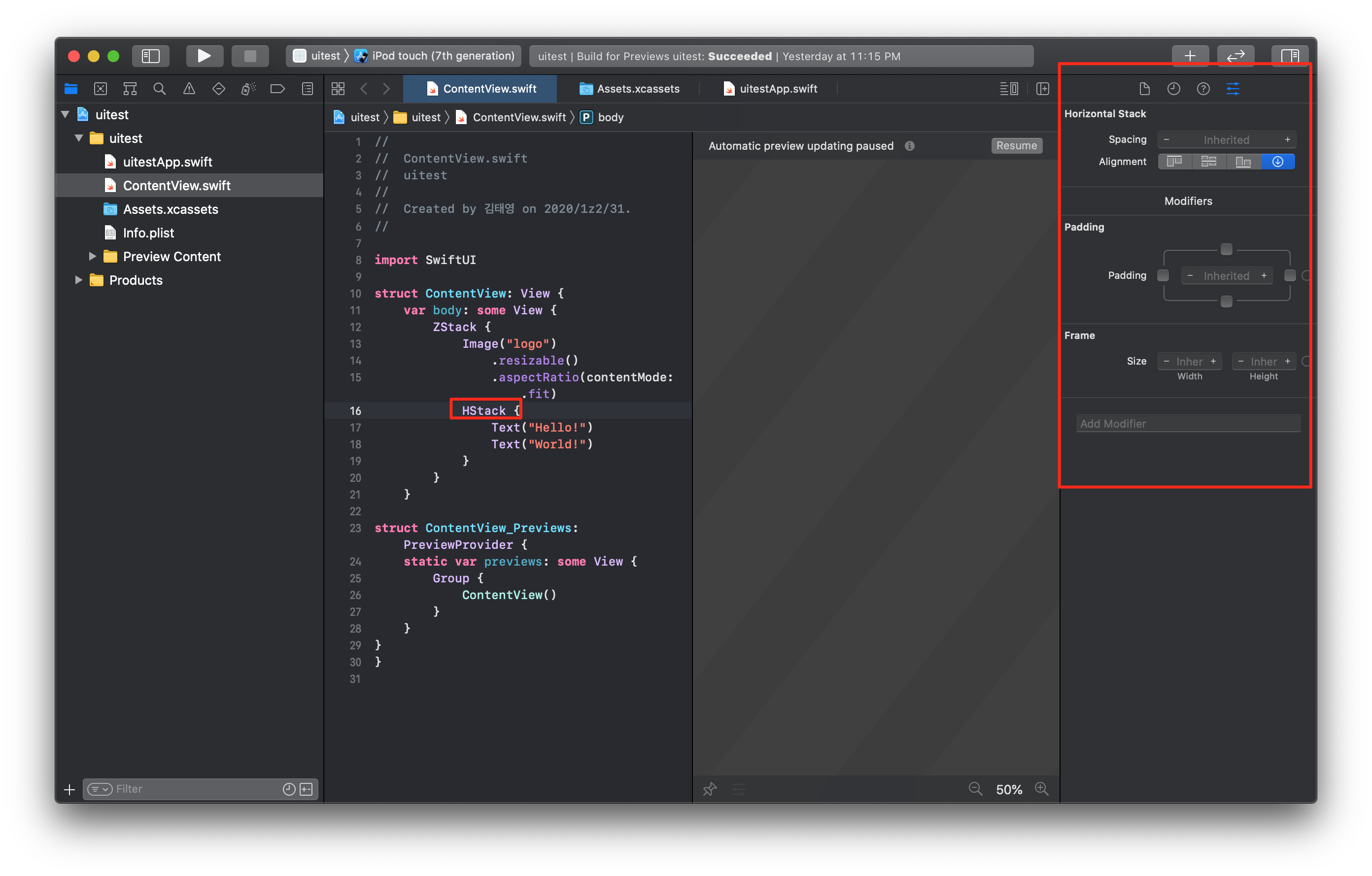The height and width of the screenshot is (876, 1372).
Task: Open the Library plus button
Action: point(1190,56)
